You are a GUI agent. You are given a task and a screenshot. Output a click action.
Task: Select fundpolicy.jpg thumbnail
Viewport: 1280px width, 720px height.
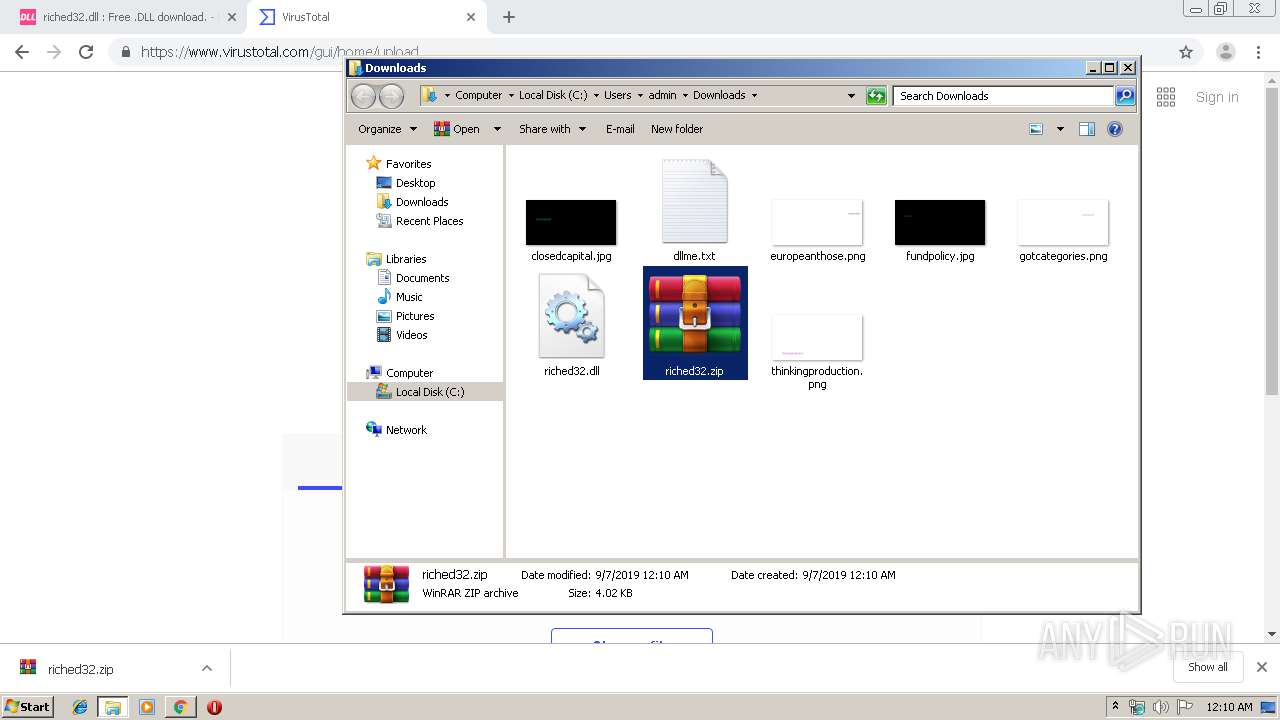click(940, 222)
